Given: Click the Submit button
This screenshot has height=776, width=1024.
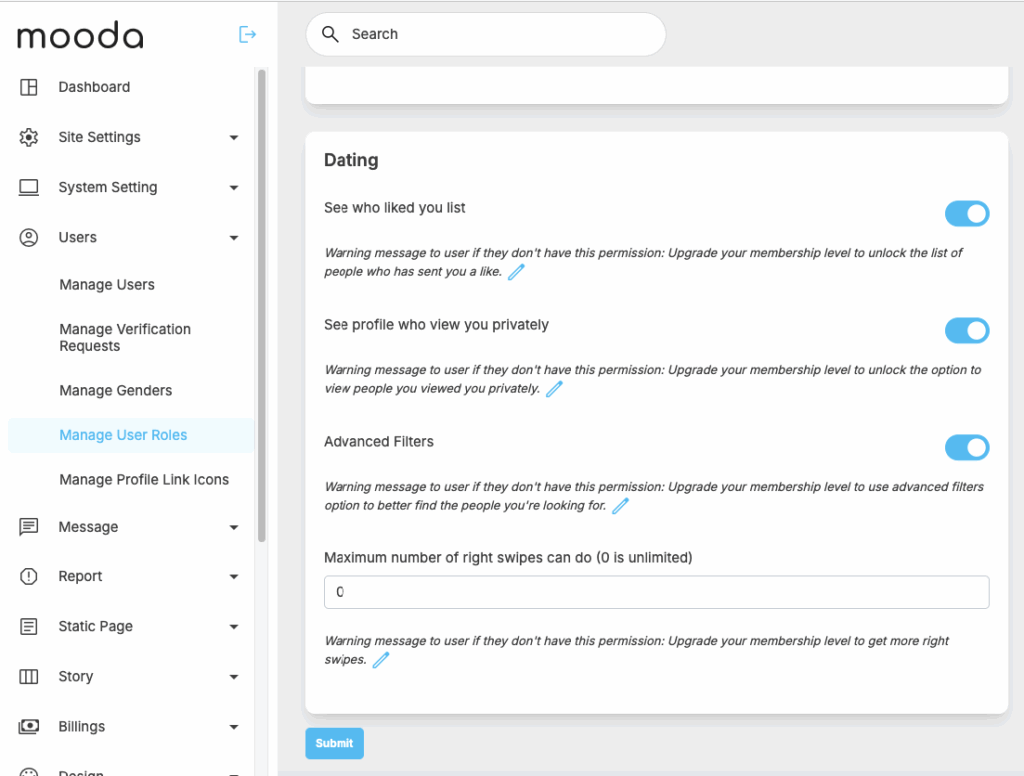Looking at the screenshot, I should point(334,743).
